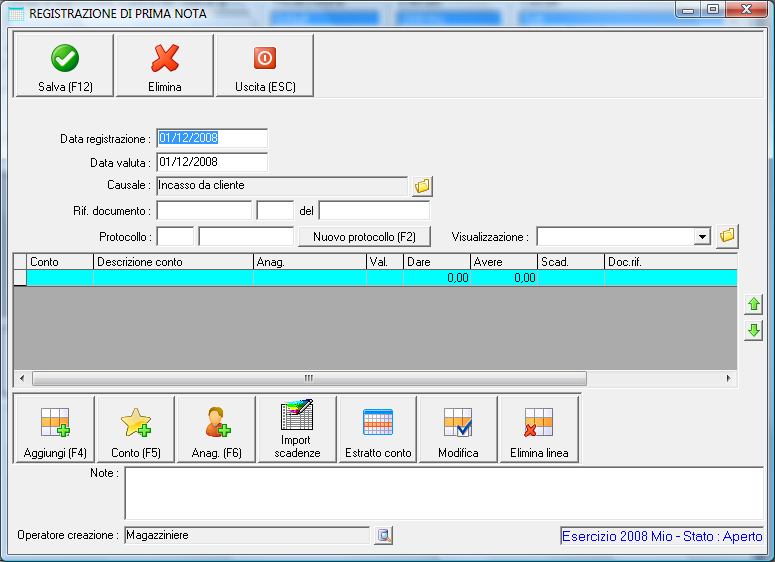
Task: Add a line with Aggiungi (F4)
Action: (x=55, y=430)
